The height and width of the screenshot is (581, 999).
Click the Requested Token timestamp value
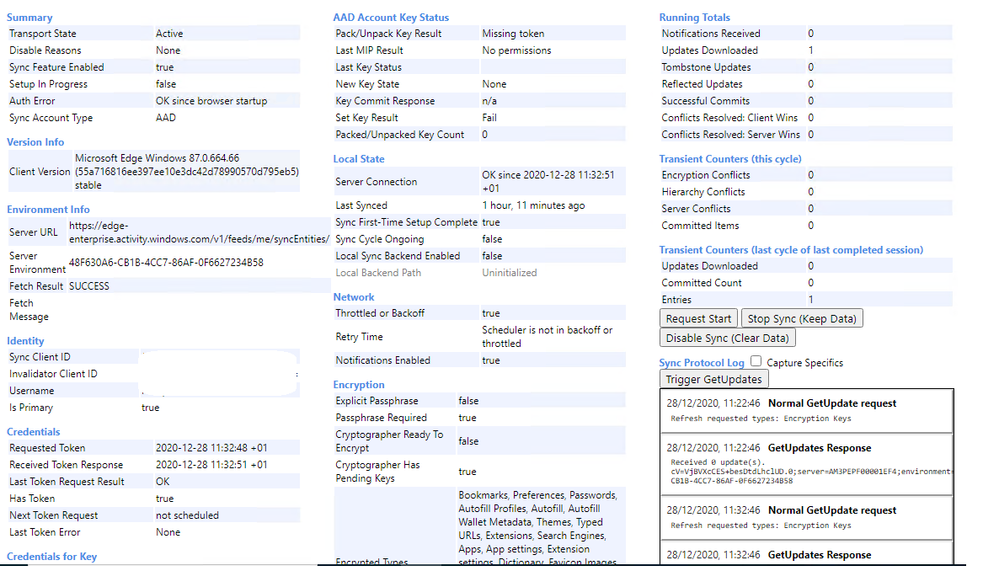click(x=212, y=448)
